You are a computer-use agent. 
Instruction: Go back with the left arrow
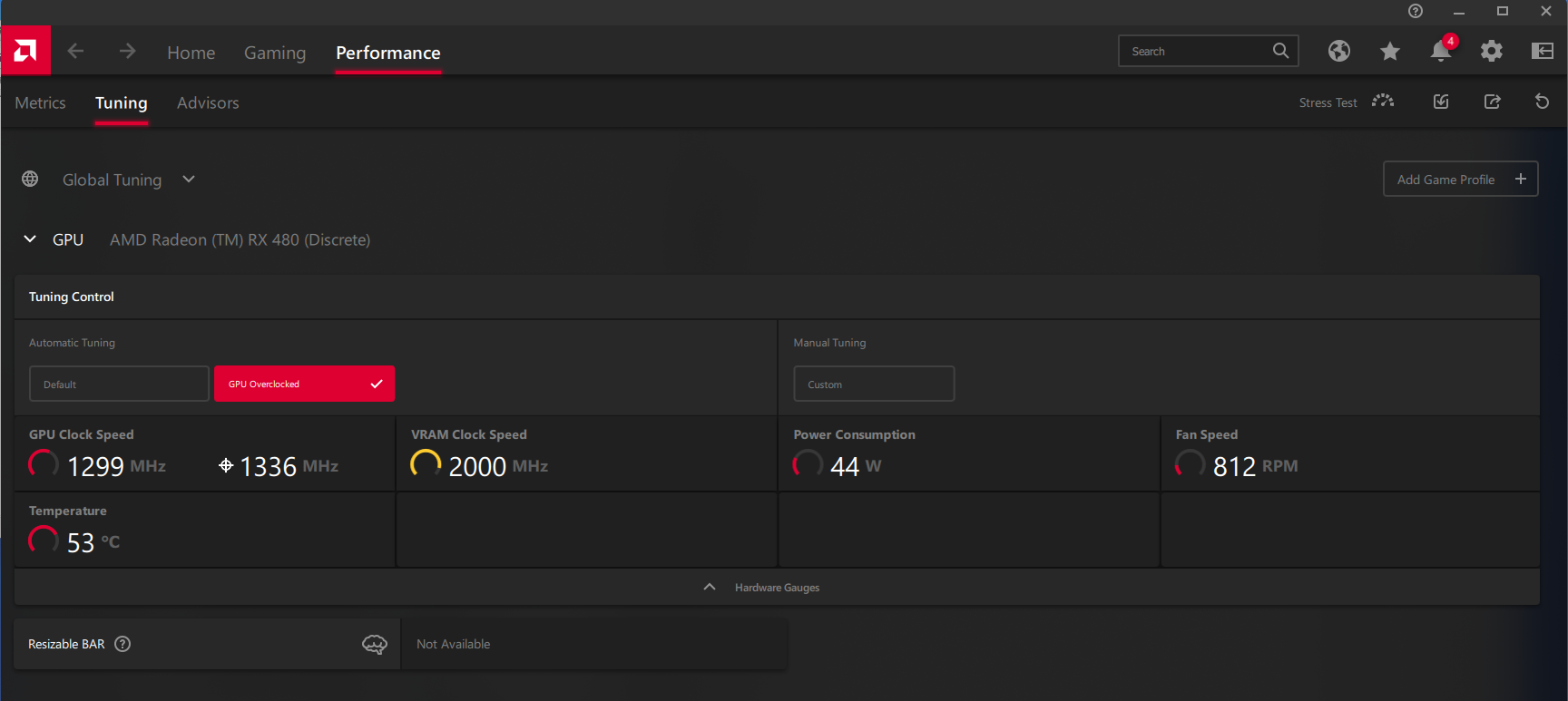click(x=75, y=51)
